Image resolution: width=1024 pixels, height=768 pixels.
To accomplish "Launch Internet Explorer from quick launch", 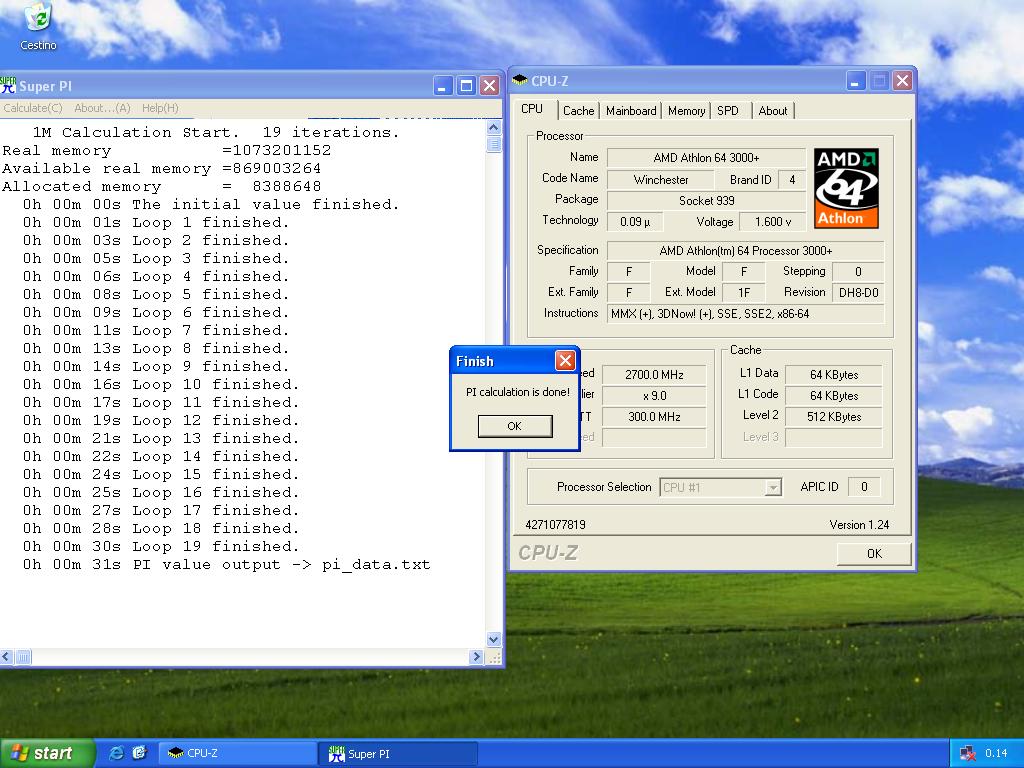I will pos(117,753).
